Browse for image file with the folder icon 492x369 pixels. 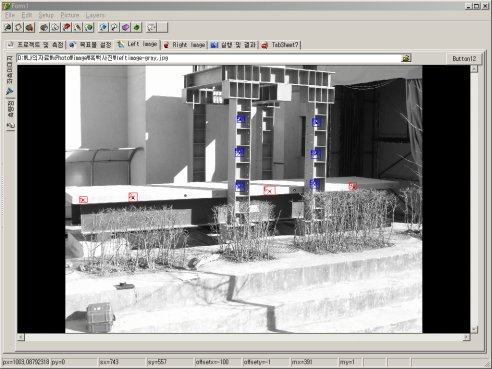tap(406, 58)
